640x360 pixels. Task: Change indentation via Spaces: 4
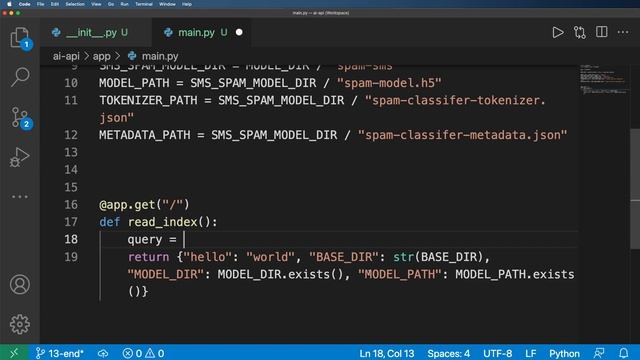448,353
